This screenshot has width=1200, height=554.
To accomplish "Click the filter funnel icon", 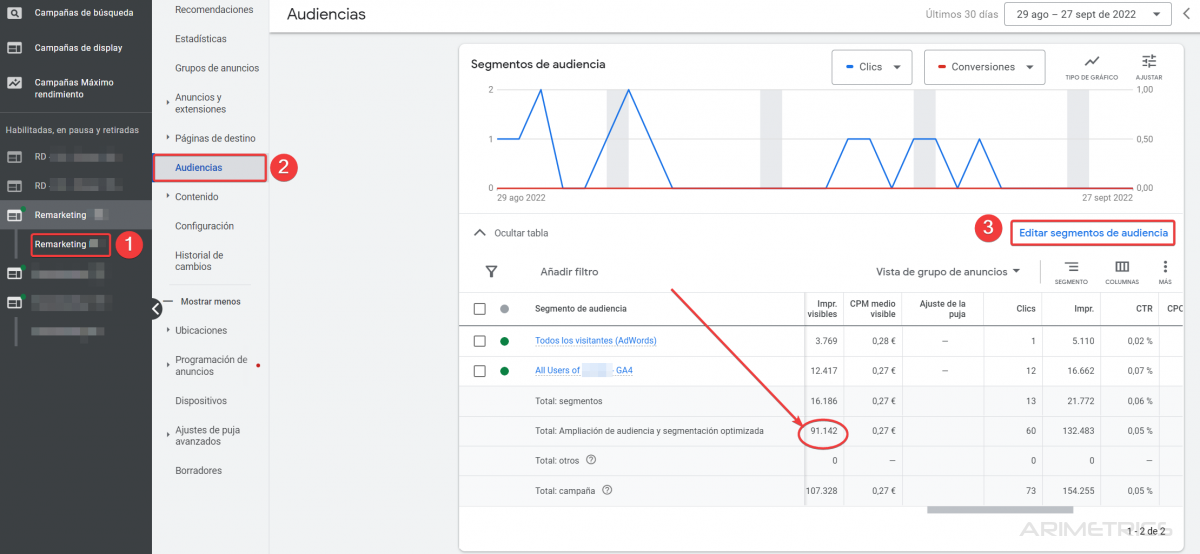I will tap(491, 271).
